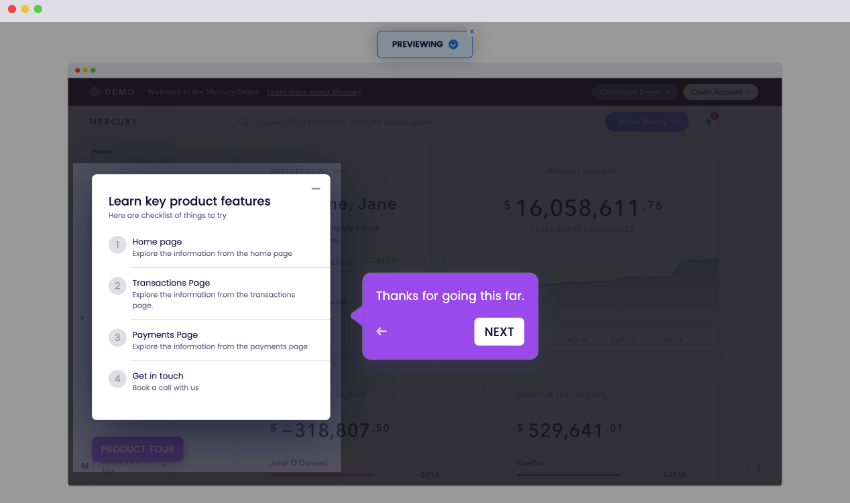Screen dimensions: 850x503
Task: Click the search magnifier icon
Action: click(243, 122)
